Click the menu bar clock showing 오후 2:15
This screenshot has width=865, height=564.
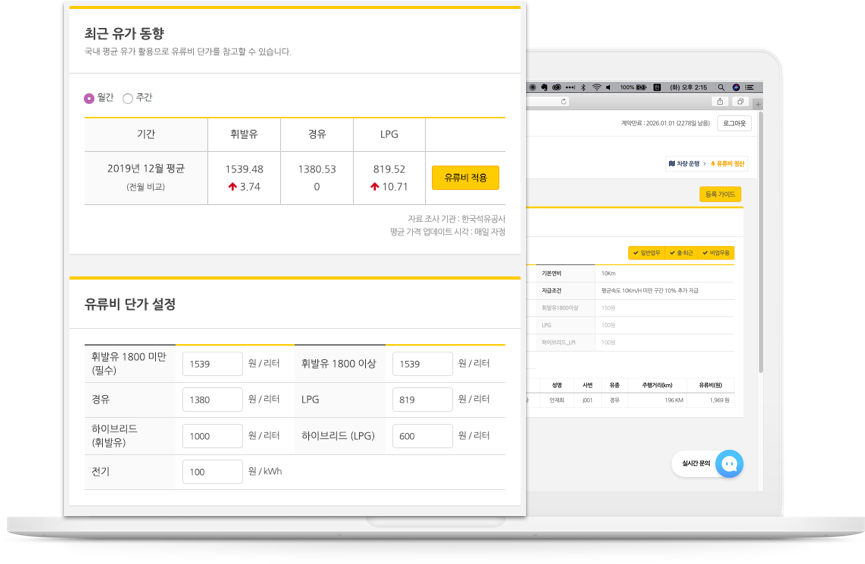pos(688,87)
